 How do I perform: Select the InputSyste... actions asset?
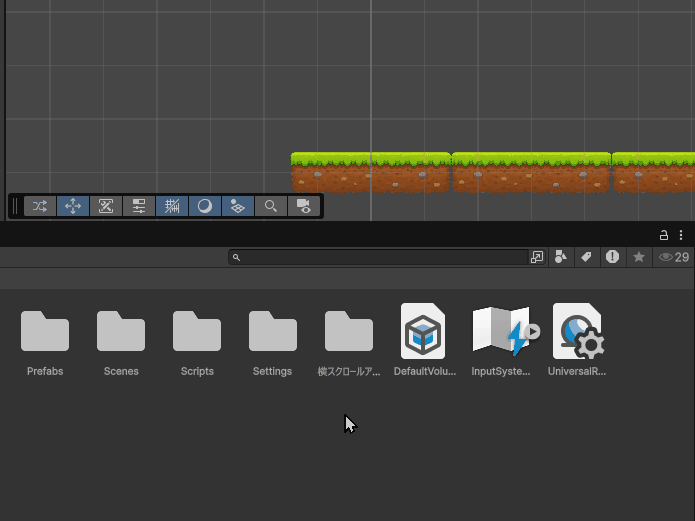click(x=503, y=331)
